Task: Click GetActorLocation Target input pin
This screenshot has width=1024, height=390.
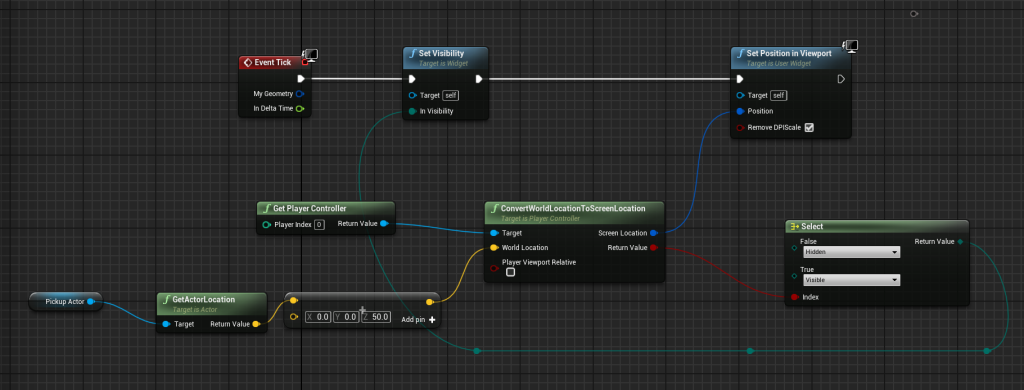Action: coord(166,324)
